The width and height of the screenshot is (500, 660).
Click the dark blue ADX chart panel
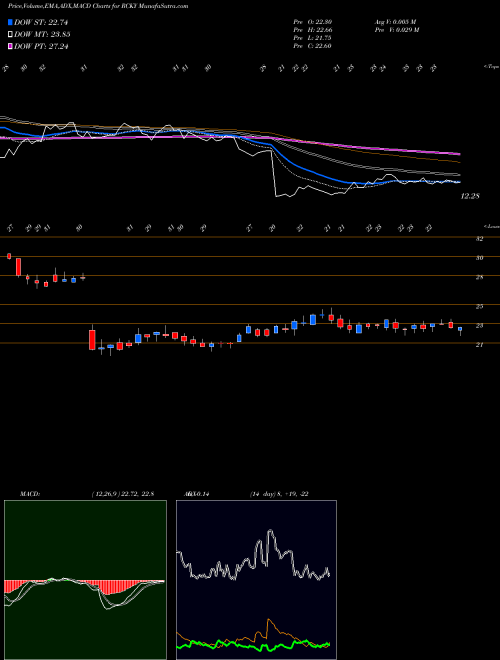point(256,580)
